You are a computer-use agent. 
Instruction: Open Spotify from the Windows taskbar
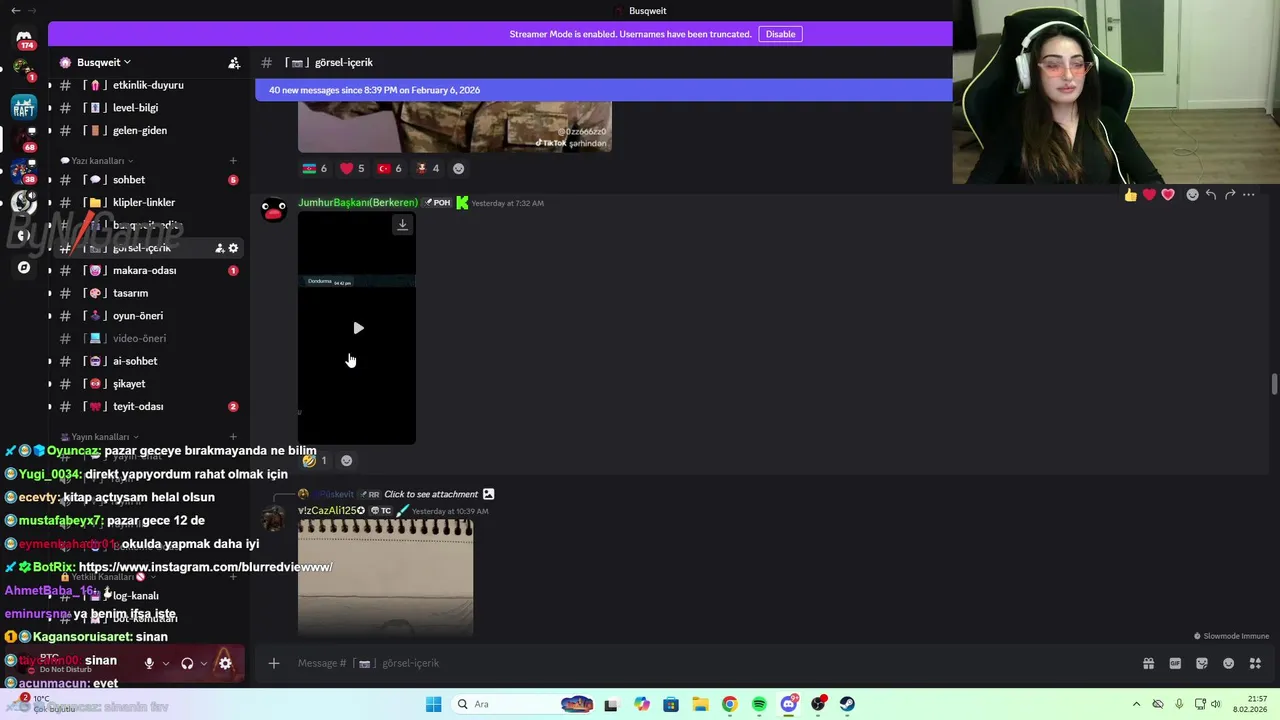click(x=759, y=704)
